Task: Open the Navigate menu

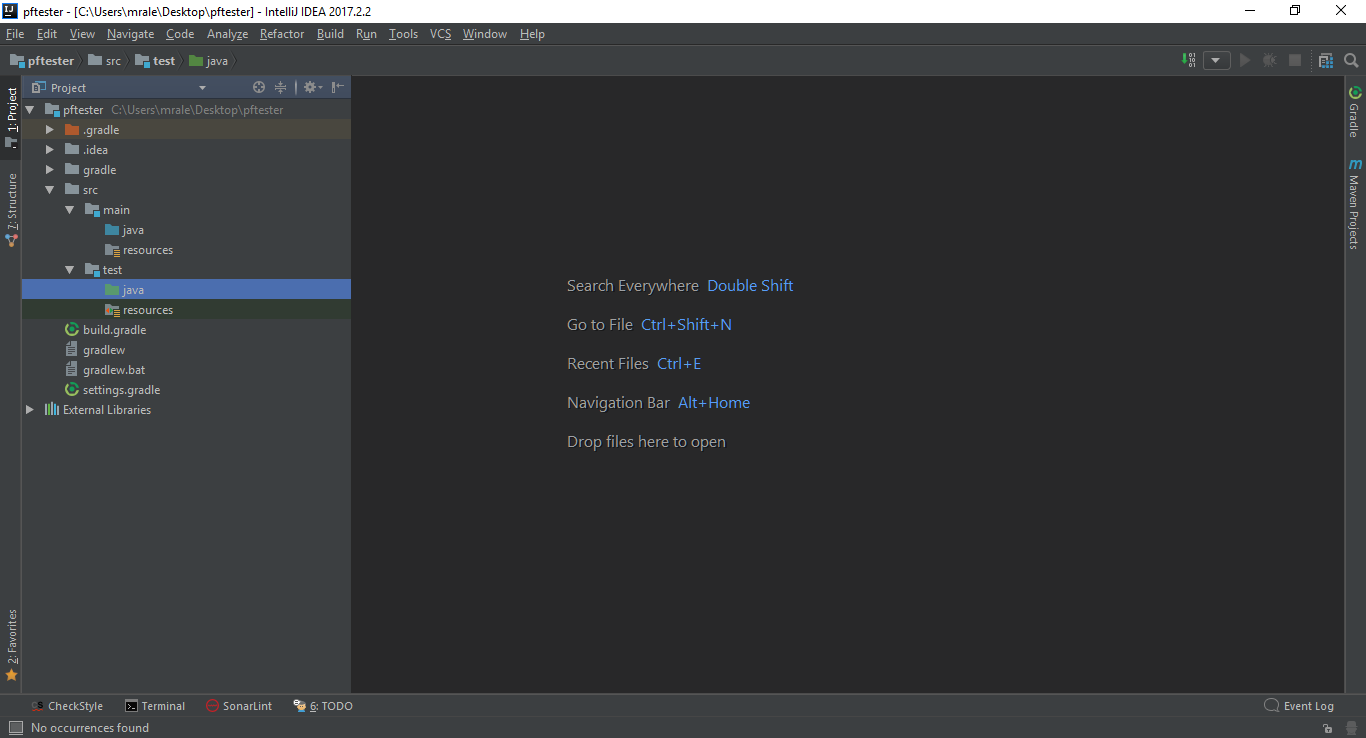Action: pyautogui.click(x=131, y=34)
